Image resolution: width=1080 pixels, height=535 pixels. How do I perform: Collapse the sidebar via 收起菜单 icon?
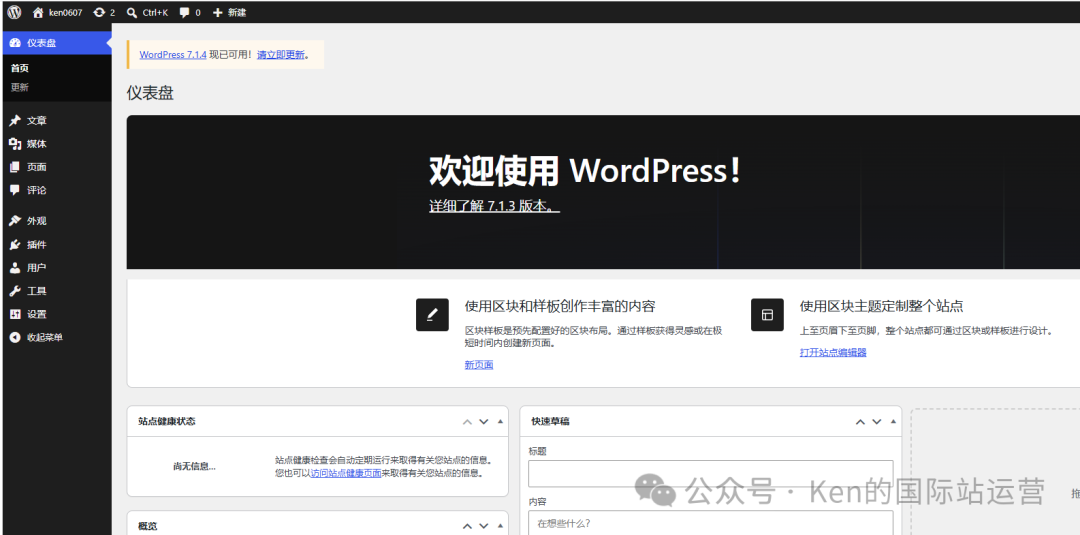(15, 337)
